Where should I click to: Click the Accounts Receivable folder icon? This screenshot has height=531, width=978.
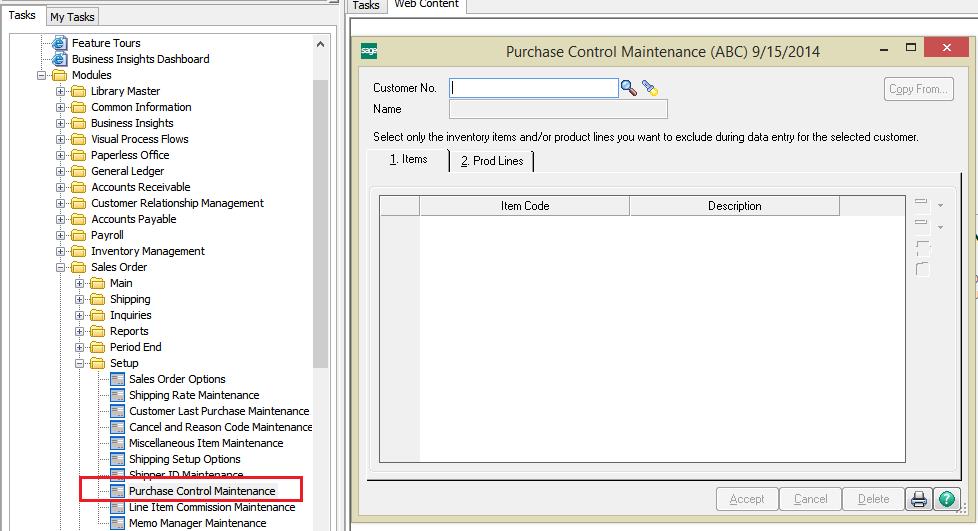[79, 187]
